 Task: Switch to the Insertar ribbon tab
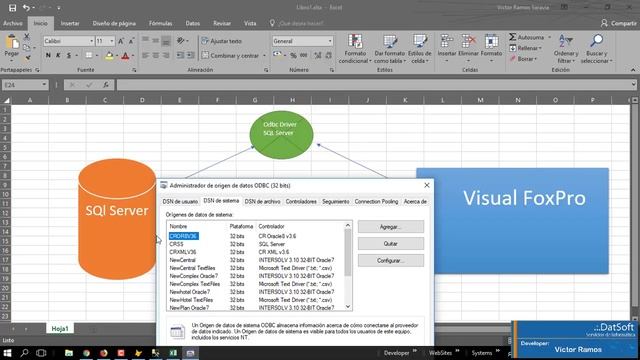click(70, 23)
